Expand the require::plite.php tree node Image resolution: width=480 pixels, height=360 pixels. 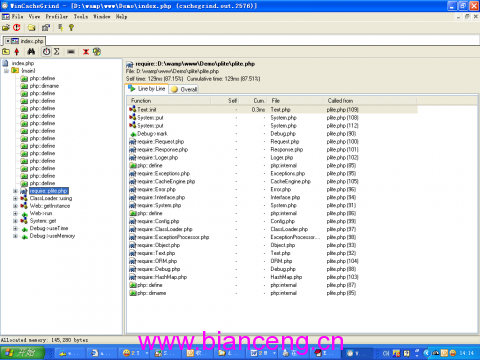coord(15,191)
